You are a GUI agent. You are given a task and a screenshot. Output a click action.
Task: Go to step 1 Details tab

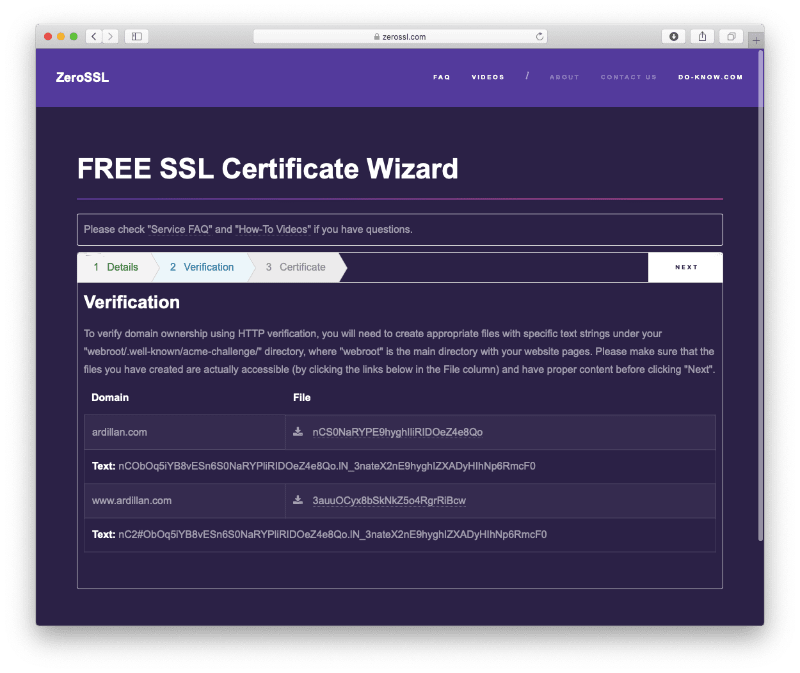pos(116,267)
